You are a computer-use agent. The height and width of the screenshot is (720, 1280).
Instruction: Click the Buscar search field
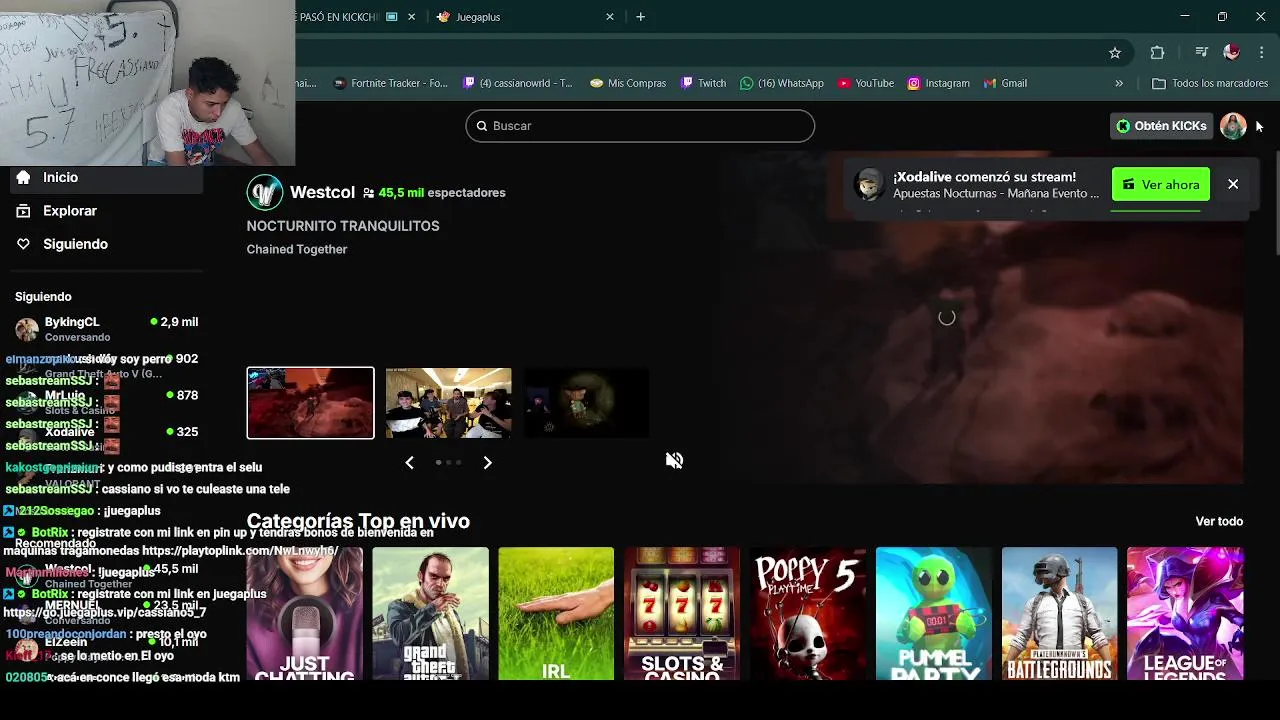640,126
